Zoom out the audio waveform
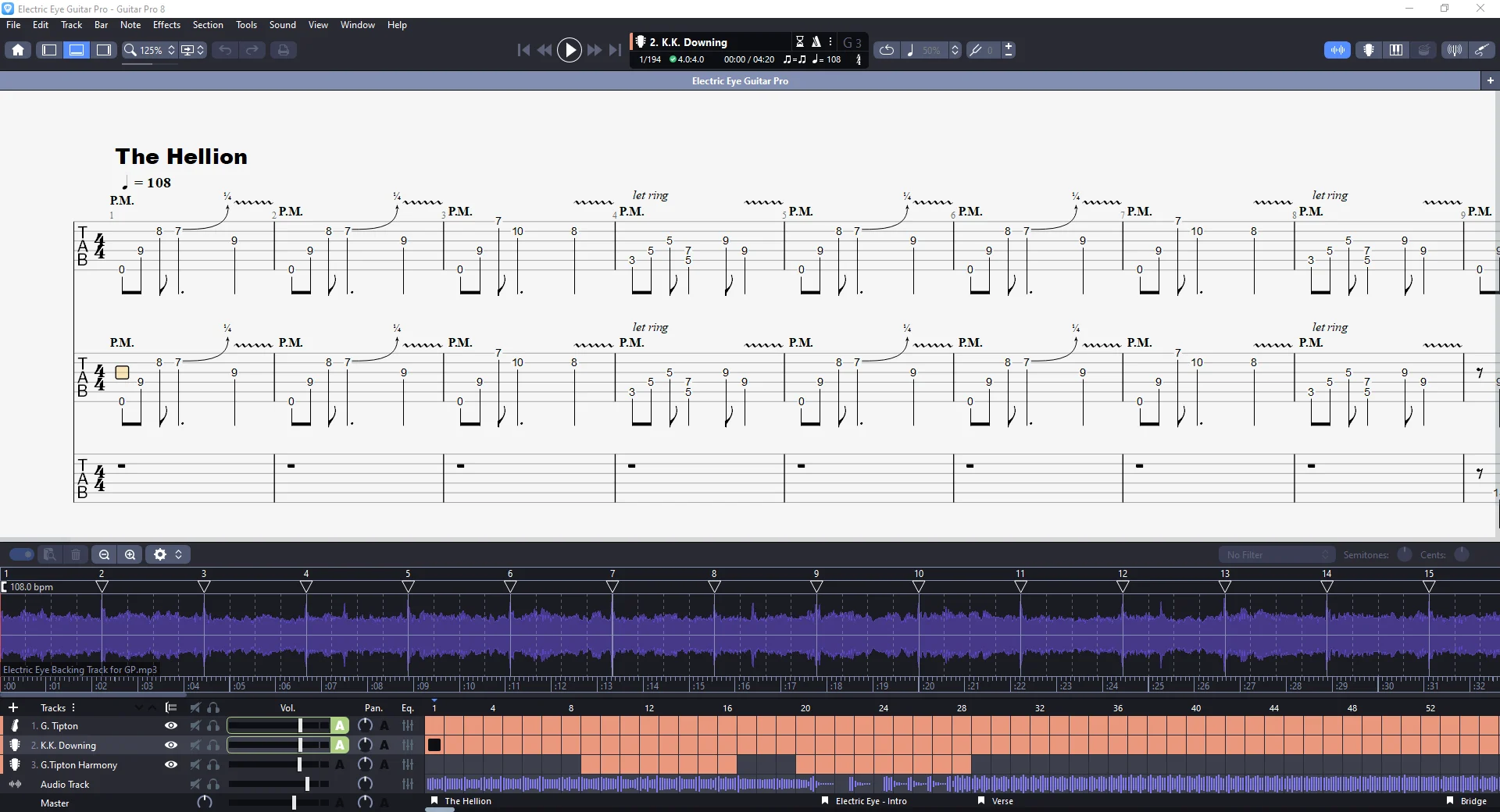 (x=104, y=554)
